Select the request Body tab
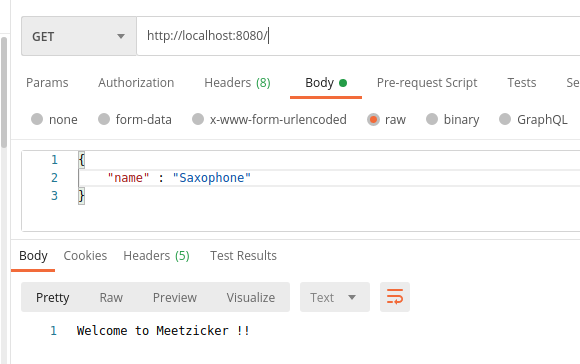The image size is (580, 364). click(326, 82)
